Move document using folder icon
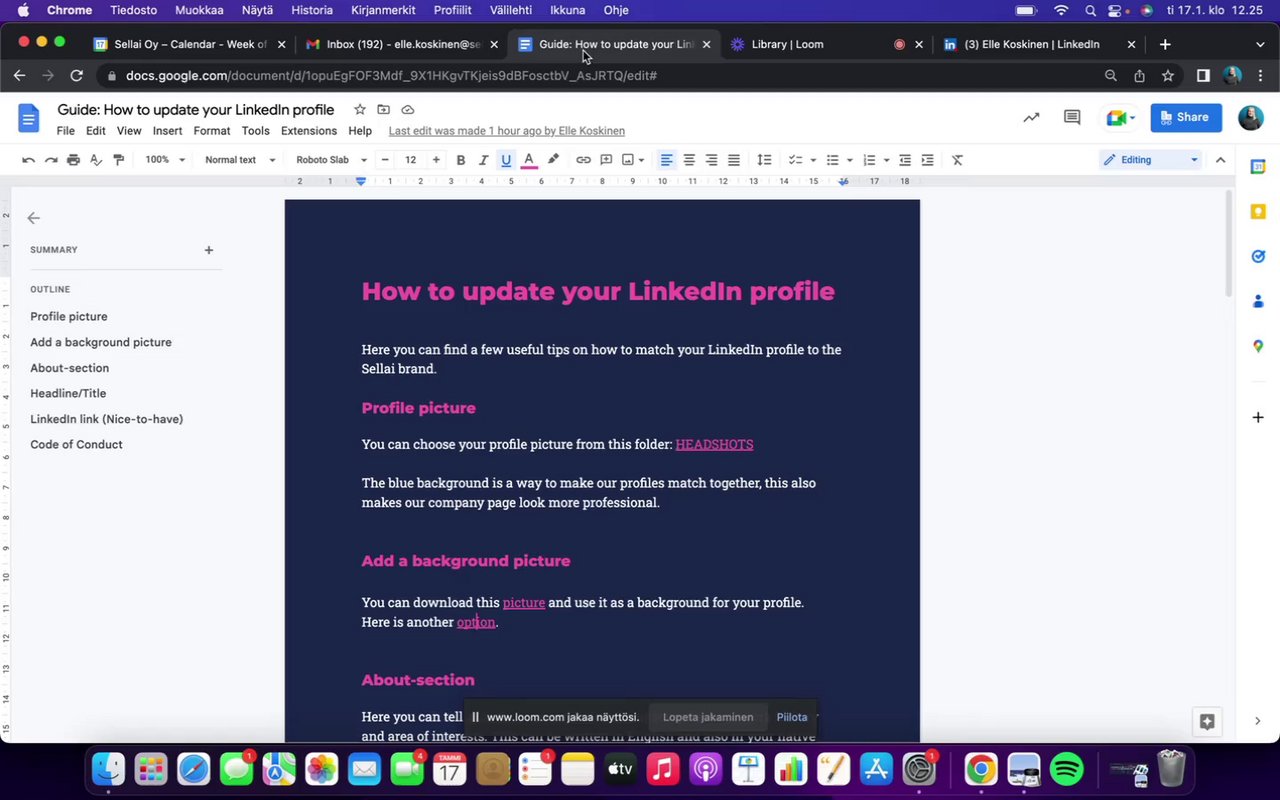1280x800 pixels. (x=384, y=110)
